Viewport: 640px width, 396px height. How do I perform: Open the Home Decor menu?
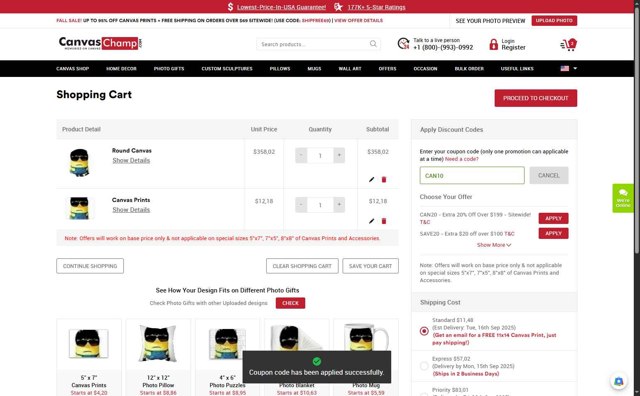pos(121,69)
